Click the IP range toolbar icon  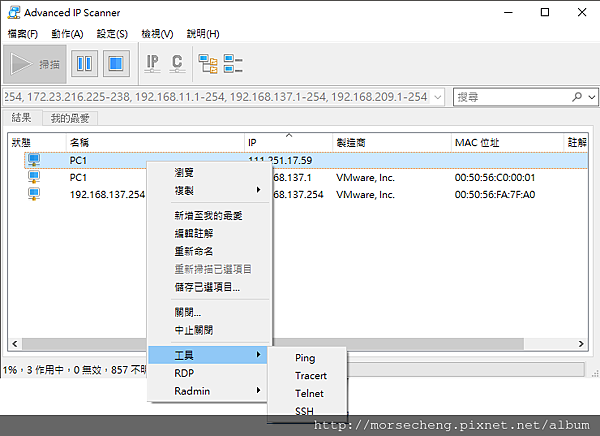point(152,64)
